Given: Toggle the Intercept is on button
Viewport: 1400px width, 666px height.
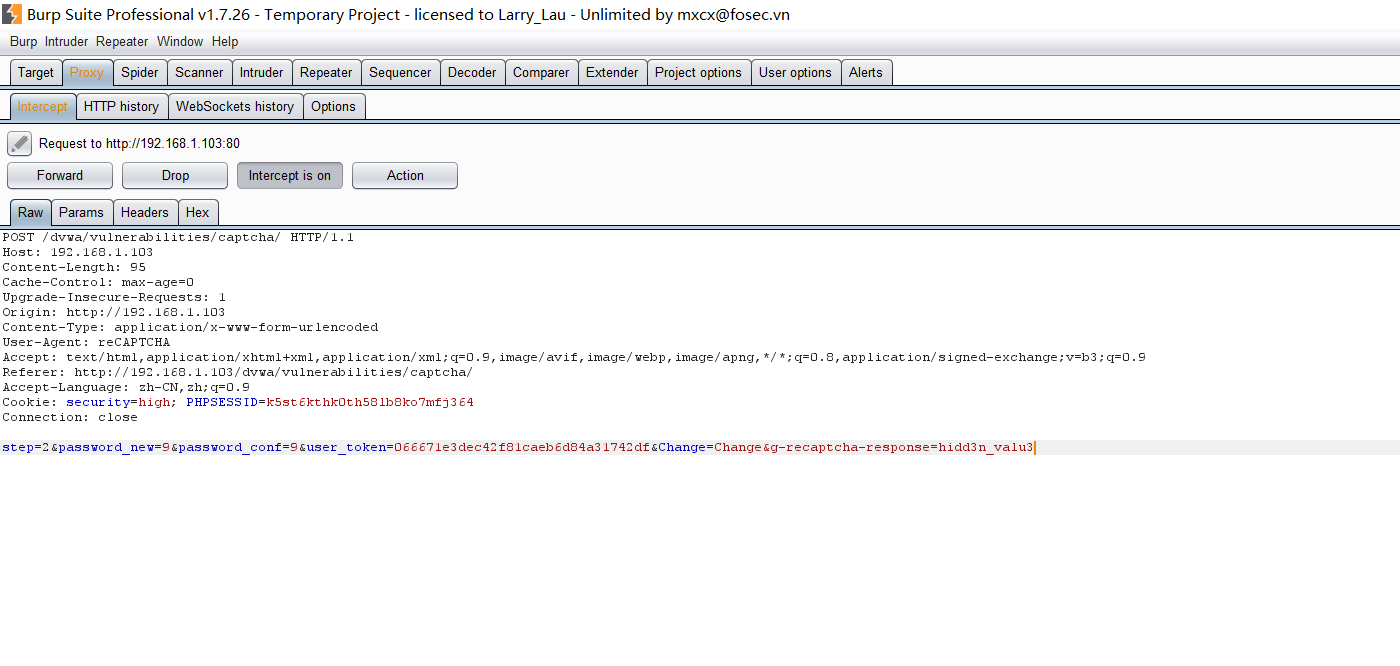Looking at the screenshot, I should (x=289, y=175).
